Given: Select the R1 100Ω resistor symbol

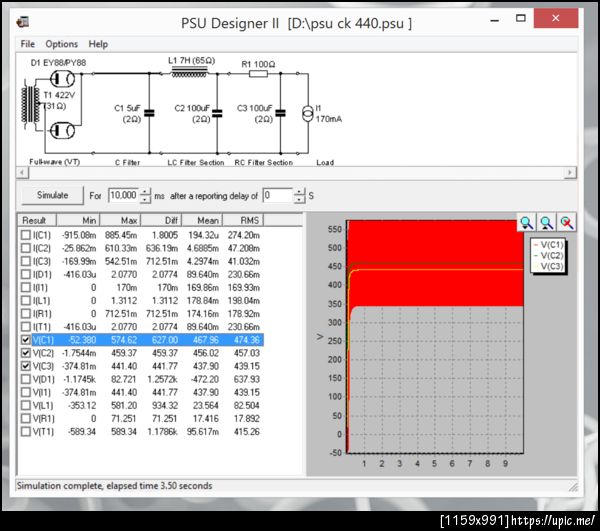Looking at the screenshot, I should coord(256,73).
